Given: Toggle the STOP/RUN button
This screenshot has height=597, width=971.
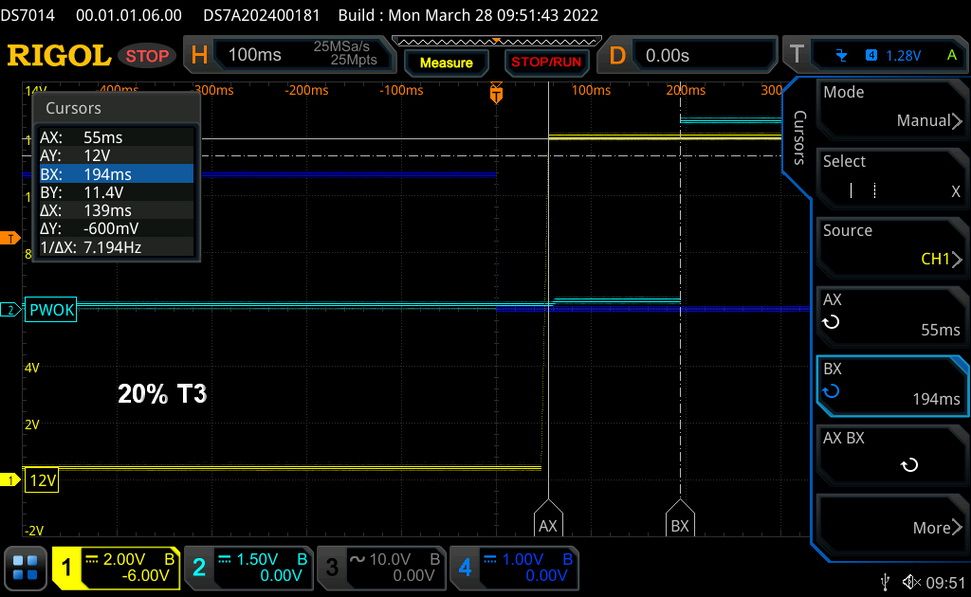Looking at the screenshot, I should coord(546,62).
